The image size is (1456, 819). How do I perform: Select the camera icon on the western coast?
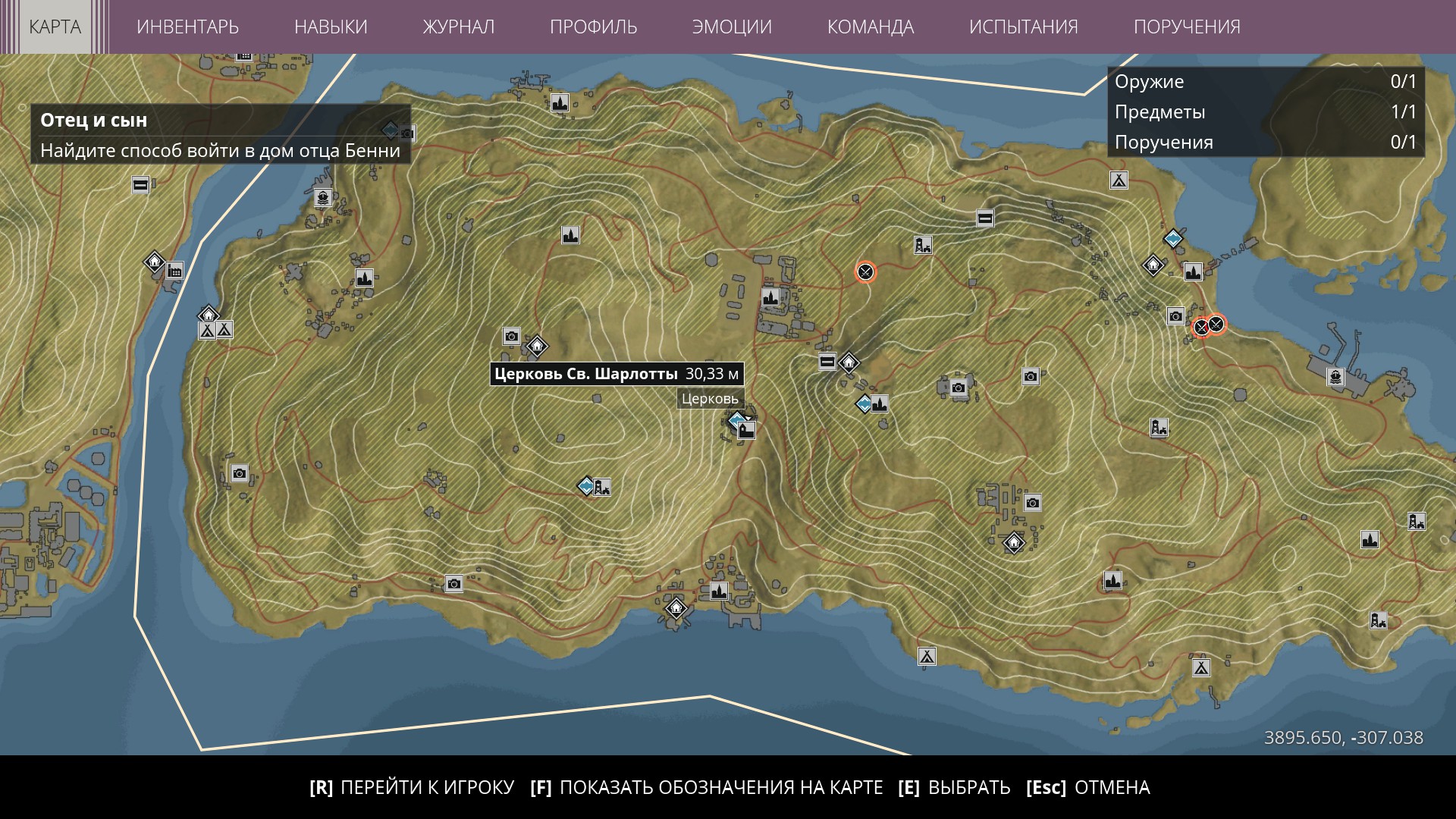pos(240,473)
